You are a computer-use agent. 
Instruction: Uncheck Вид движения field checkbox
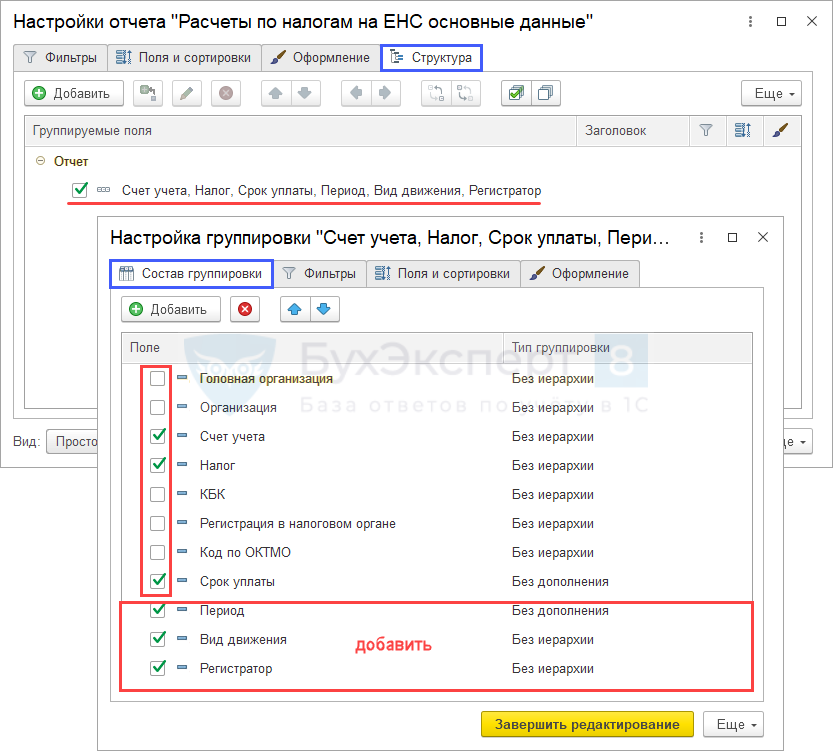click(x=157, y=639)
